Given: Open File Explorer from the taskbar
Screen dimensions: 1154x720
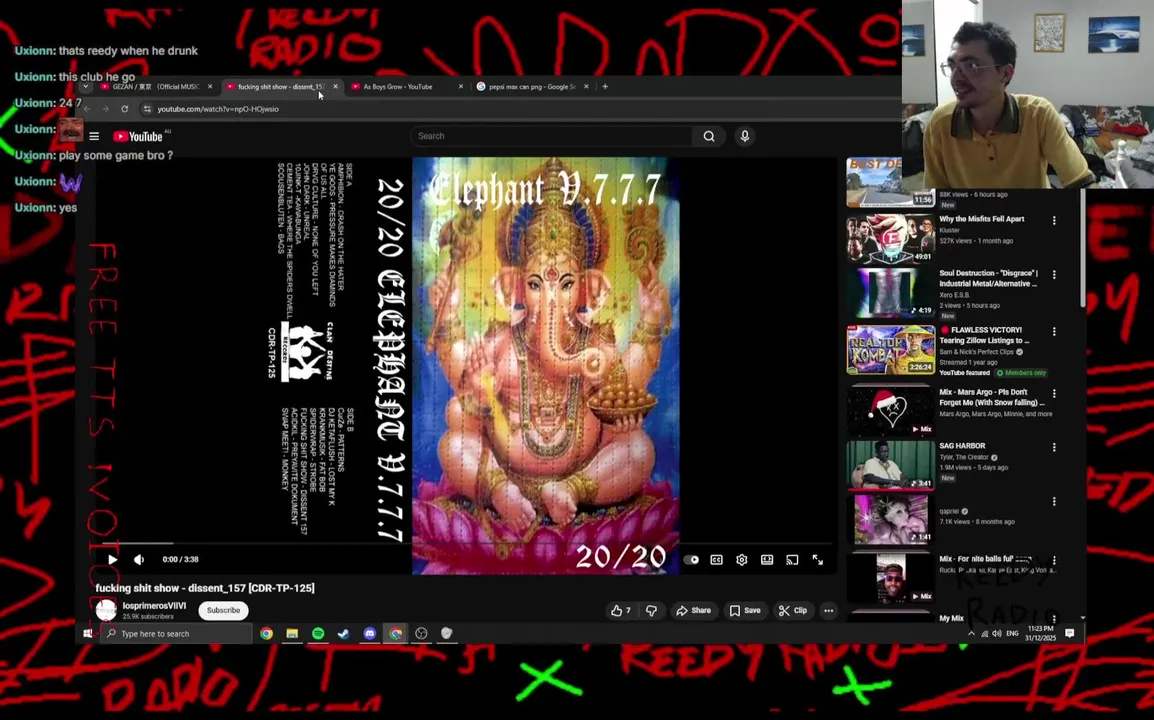Looking at the screenshot, I should click(x=292, y=633).
